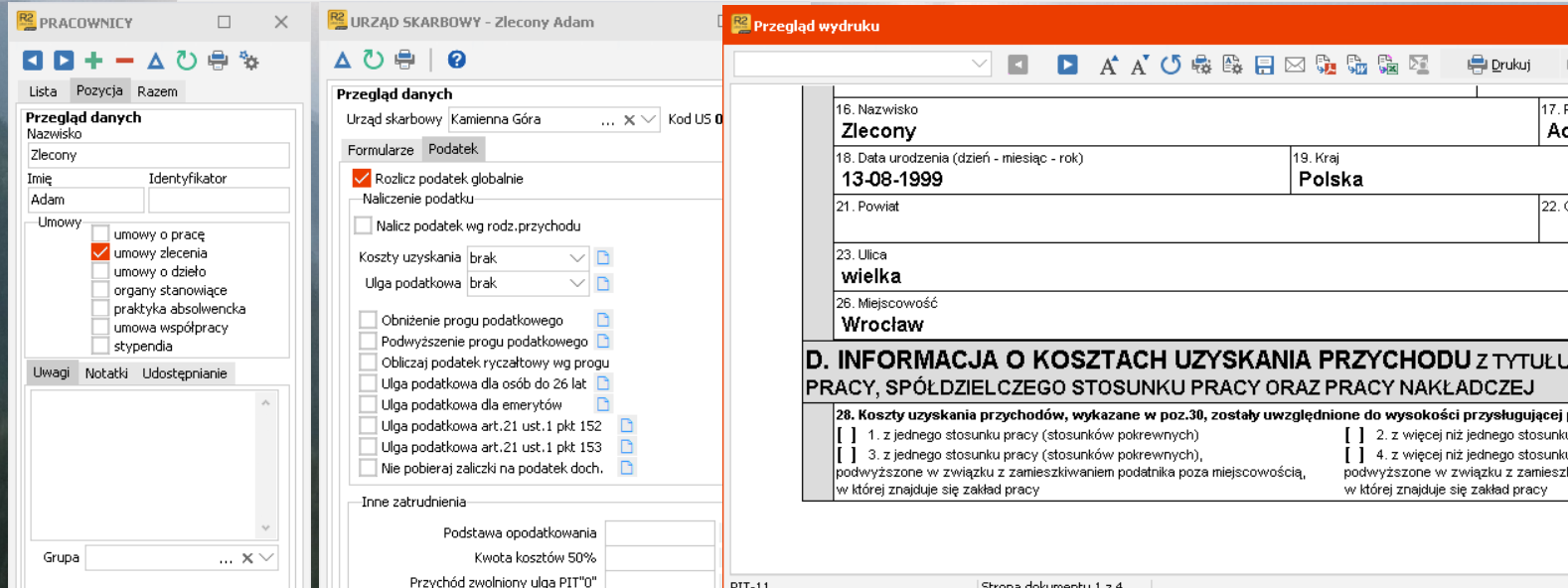Expand the 'Koszty uzyskania' dropdown
Screen dimensions: 1568x588
(x=576, y=257)
